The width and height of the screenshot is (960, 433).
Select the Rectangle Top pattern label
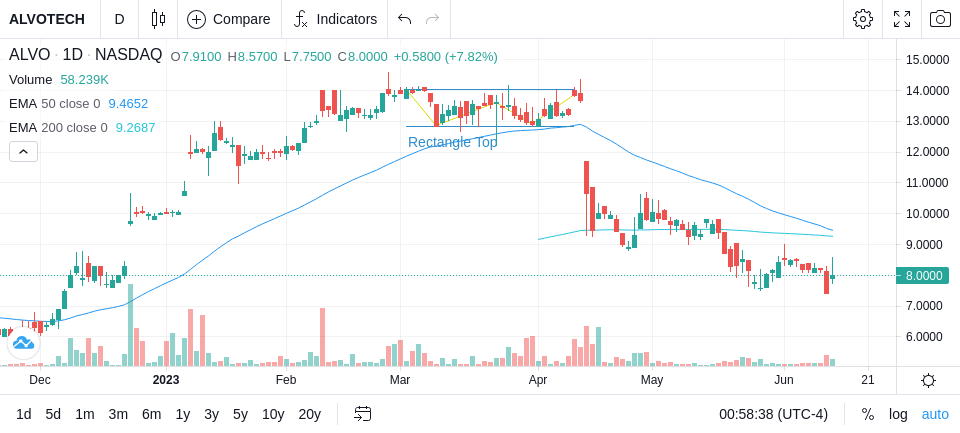452,142
